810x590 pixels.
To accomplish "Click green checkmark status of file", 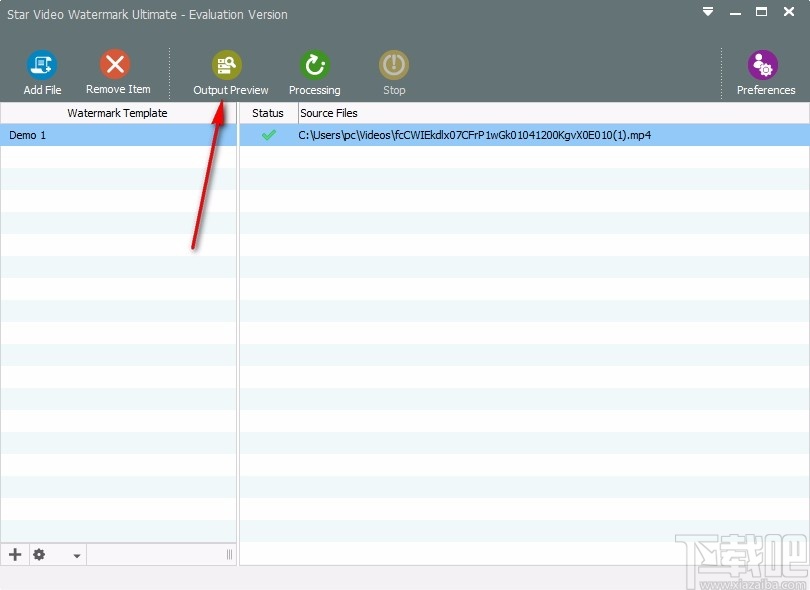I will 269,135.
